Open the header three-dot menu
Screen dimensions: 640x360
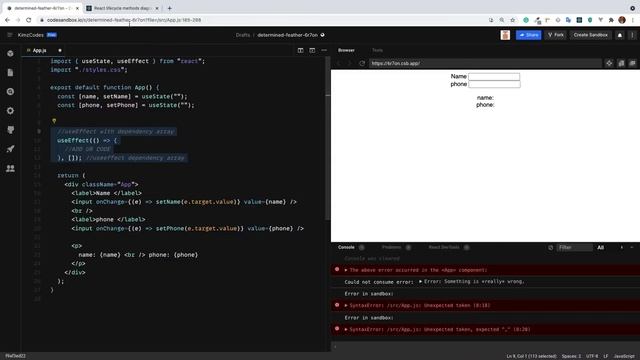632,35
